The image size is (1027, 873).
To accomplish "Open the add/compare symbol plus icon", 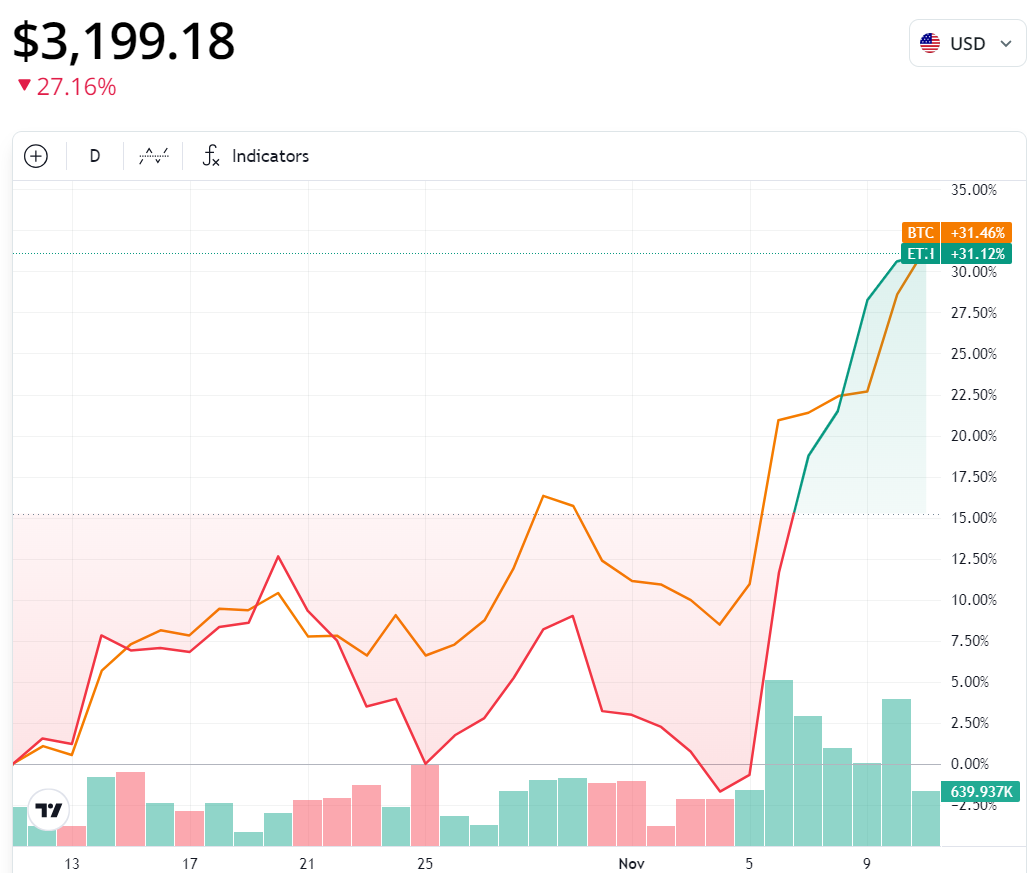I will [35, 156].
